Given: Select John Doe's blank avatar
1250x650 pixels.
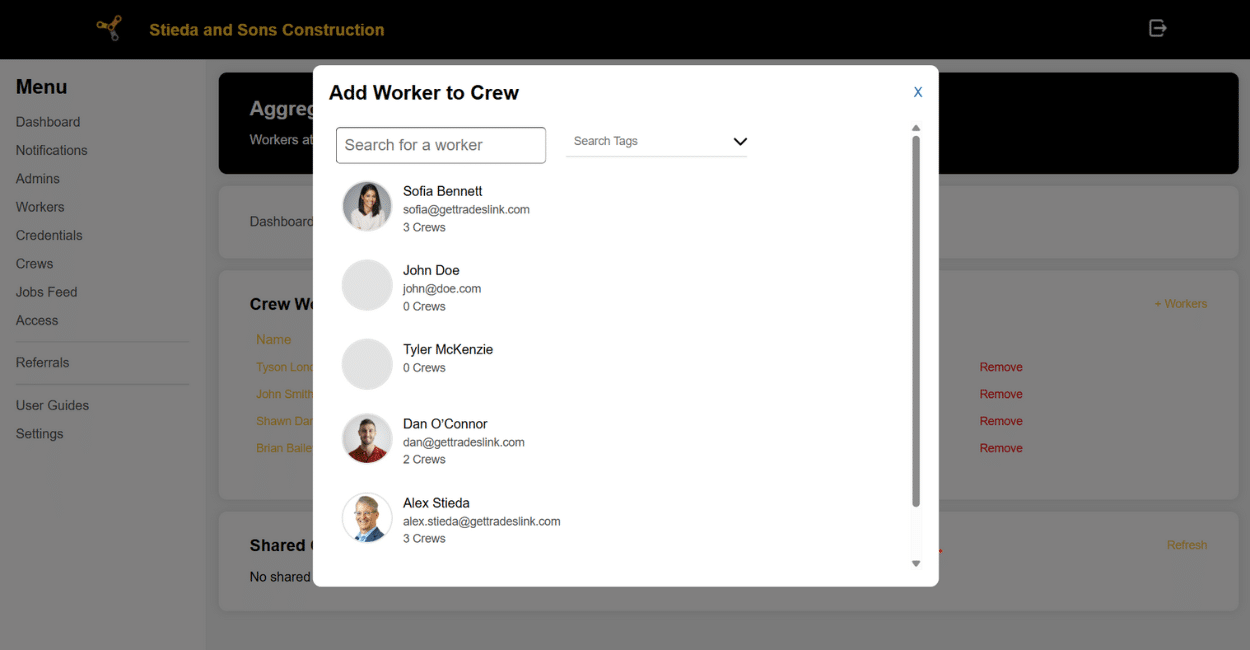Looking at the screenshot, I should tap(367, 285).
